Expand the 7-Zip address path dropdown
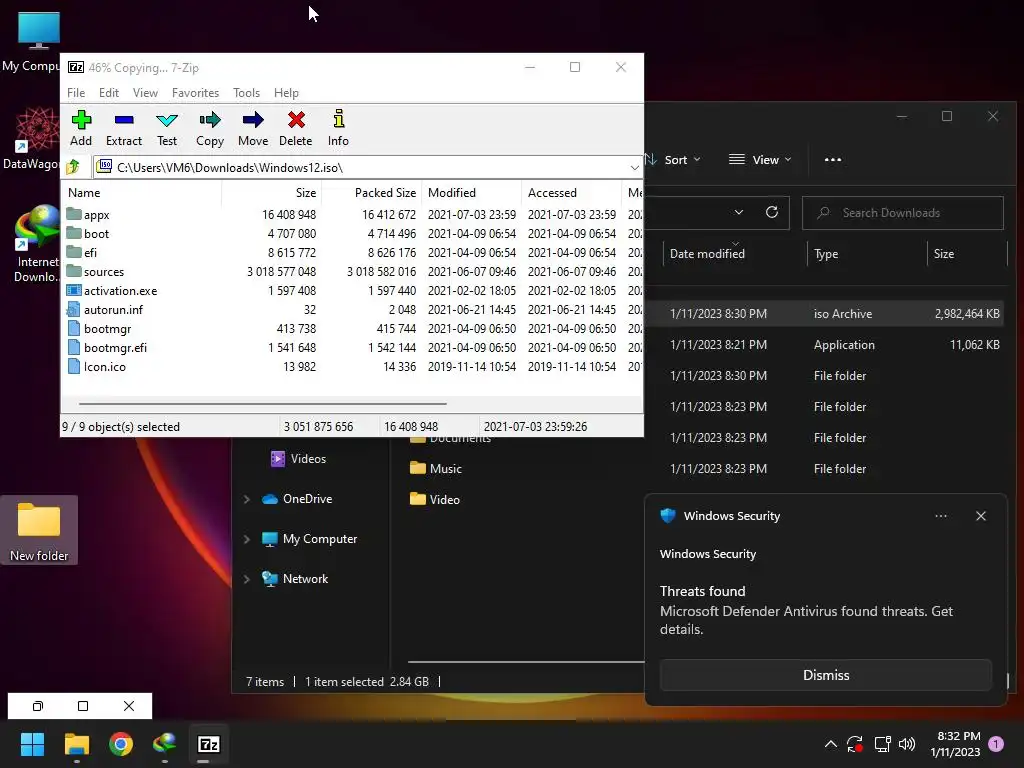The width and height of the screenshot is (1024, 768). point(634,168)
